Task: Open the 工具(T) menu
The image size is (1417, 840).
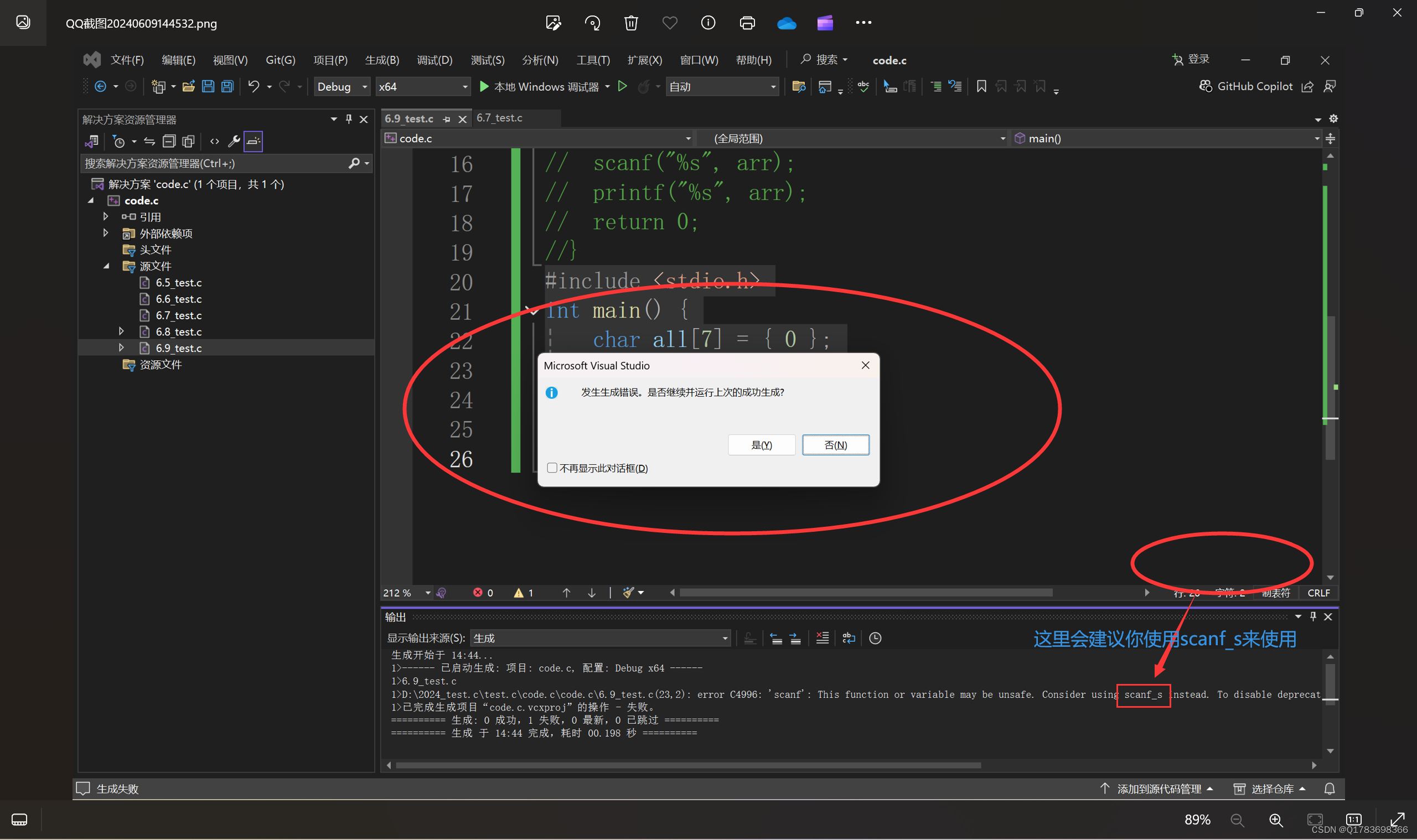Action: point(593,60)
